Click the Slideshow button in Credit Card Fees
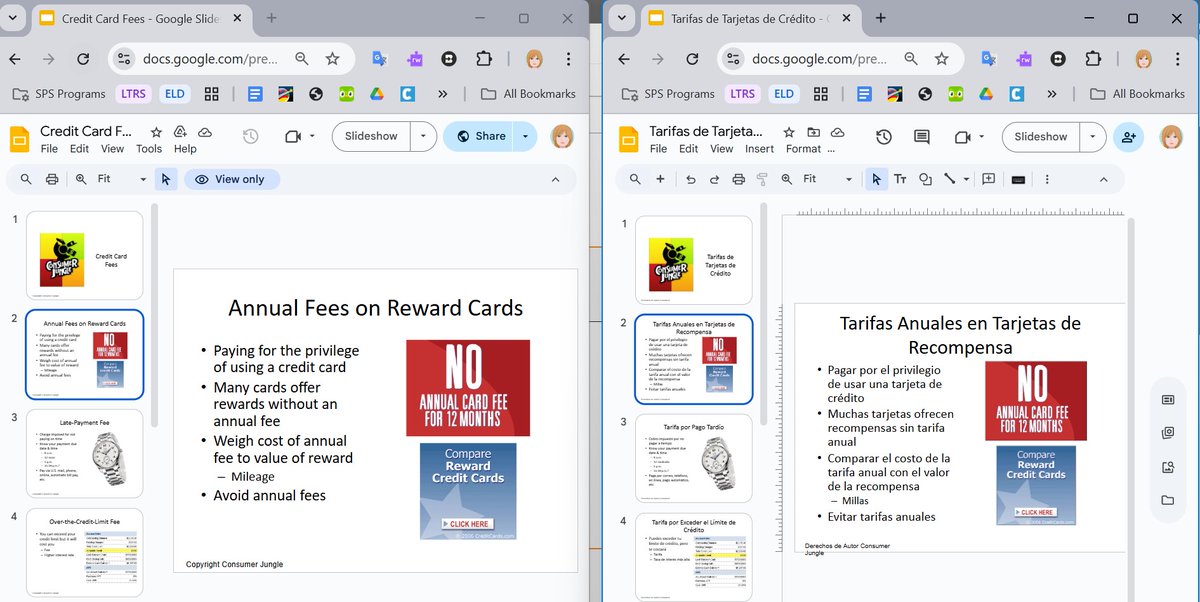This screenshot has width=1200, height=602. tap(371, 136)
